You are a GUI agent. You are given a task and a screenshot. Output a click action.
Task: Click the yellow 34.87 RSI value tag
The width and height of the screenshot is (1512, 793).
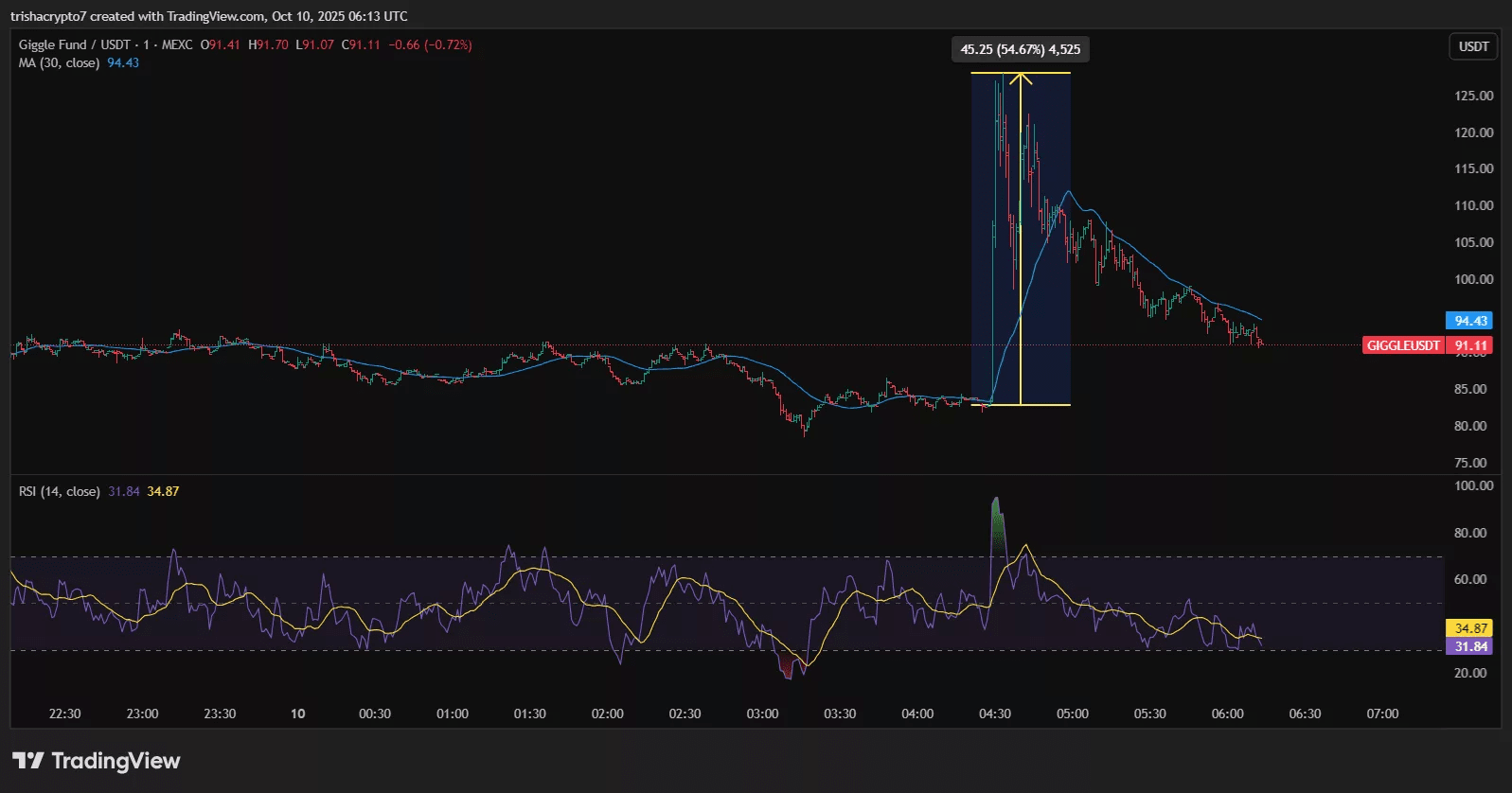(x=1468, y=628)
